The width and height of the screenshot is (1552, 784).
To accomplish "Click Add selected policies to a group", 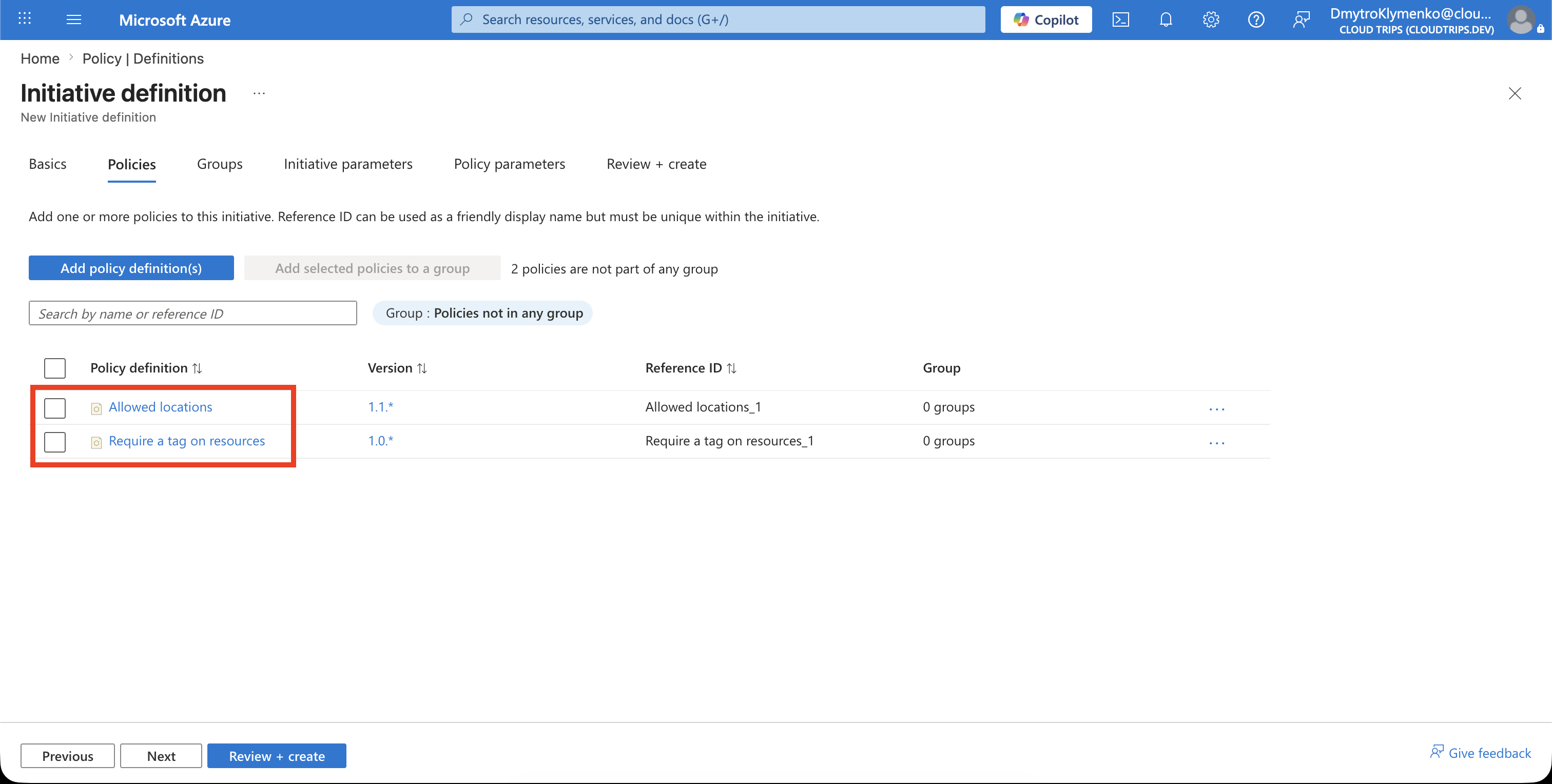I will click(x=372, y=268).
